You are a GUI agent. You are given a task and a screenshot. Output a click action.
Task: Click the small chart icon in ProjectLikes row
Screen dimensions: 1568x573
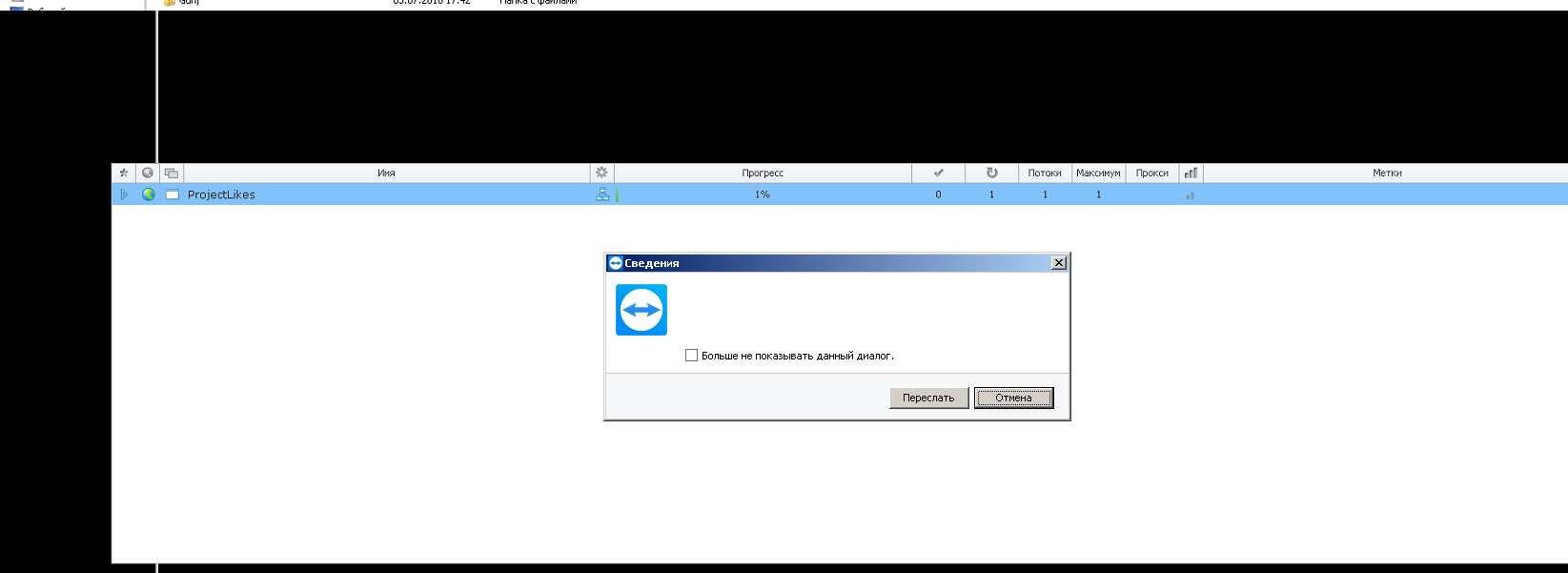coord(1190,195)
